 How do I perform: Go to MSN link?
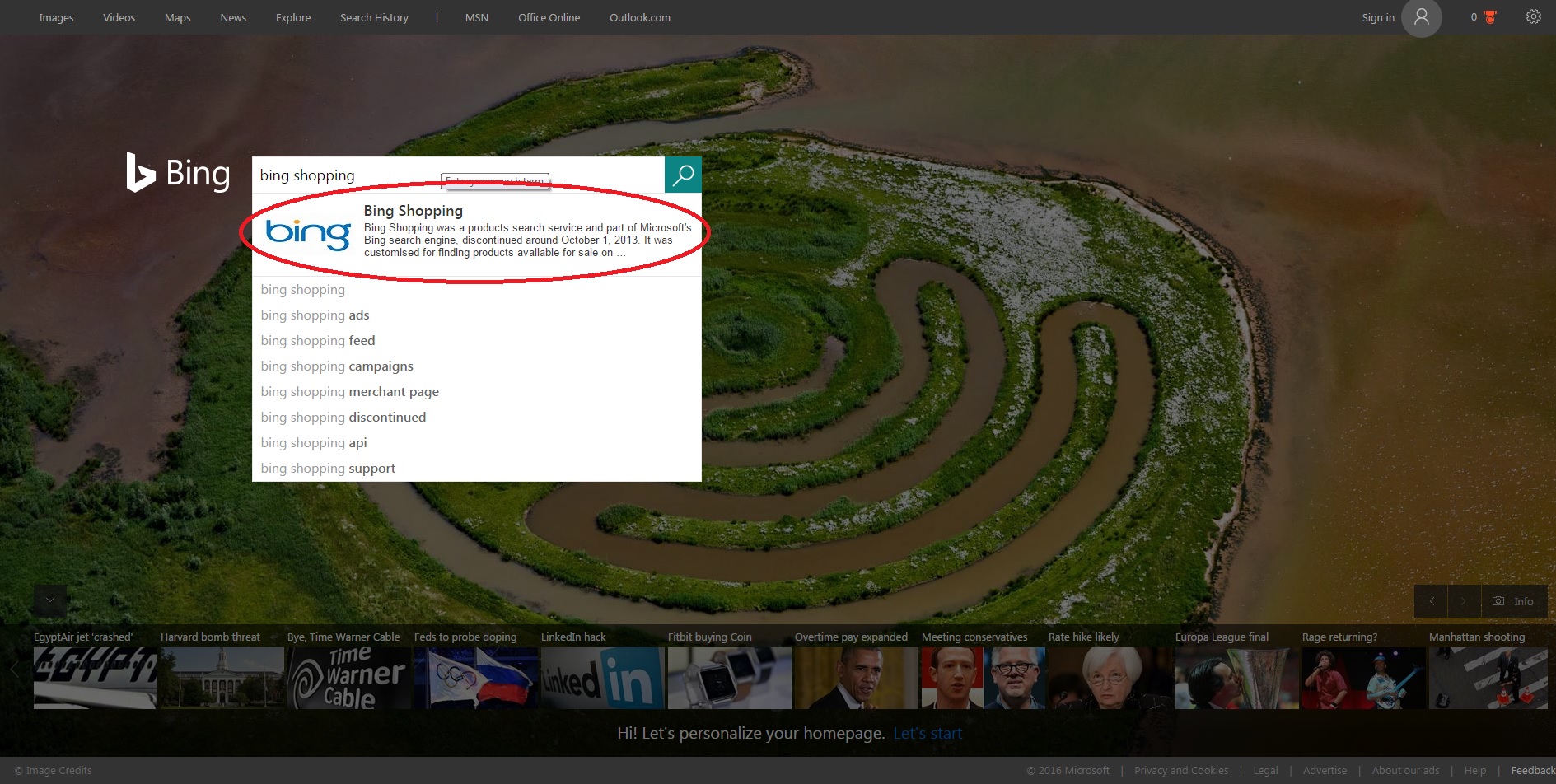tap(477, 17)
